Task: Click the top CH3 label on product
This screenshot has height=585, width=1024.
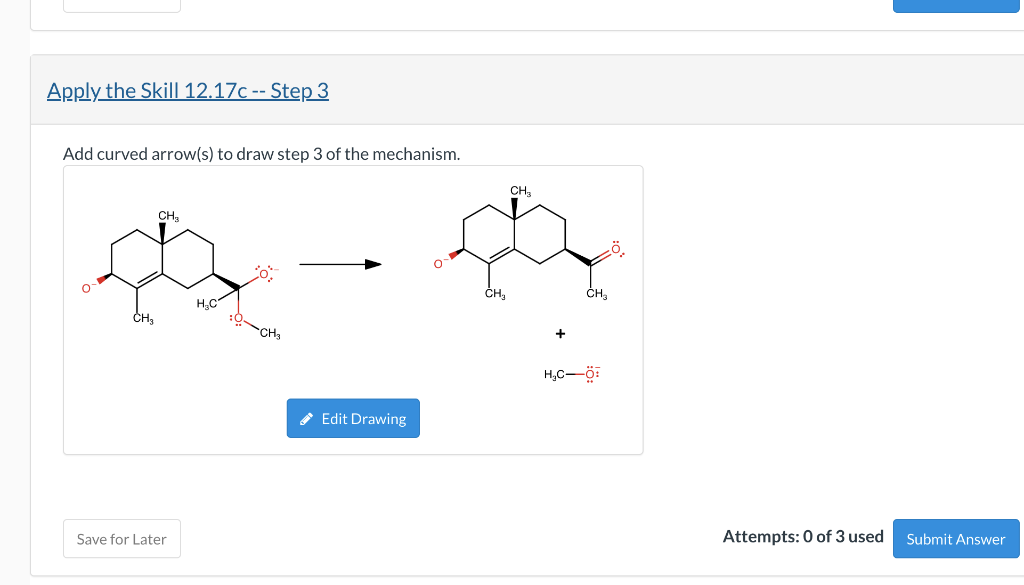Action: (x=520, y=191)
